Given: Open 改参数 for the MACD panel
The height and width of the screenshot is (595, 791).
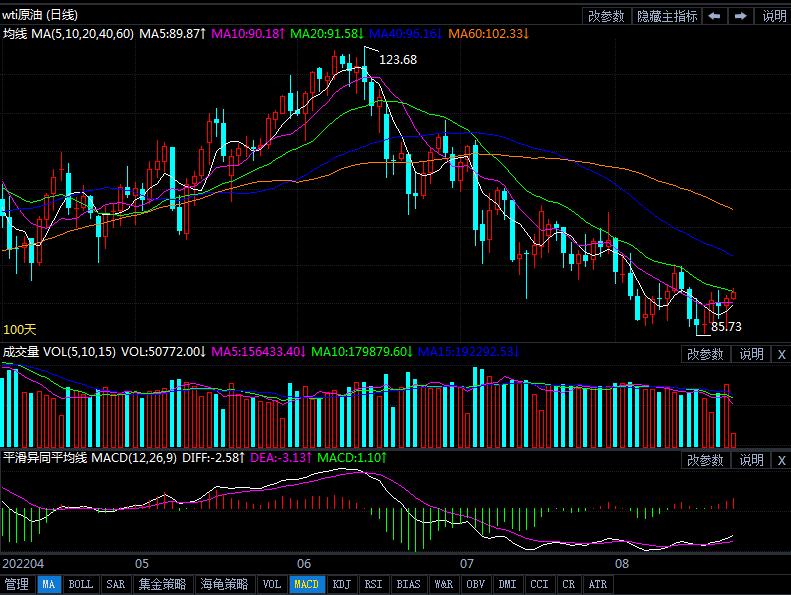Looking at the screenshot, I should 706,460.
